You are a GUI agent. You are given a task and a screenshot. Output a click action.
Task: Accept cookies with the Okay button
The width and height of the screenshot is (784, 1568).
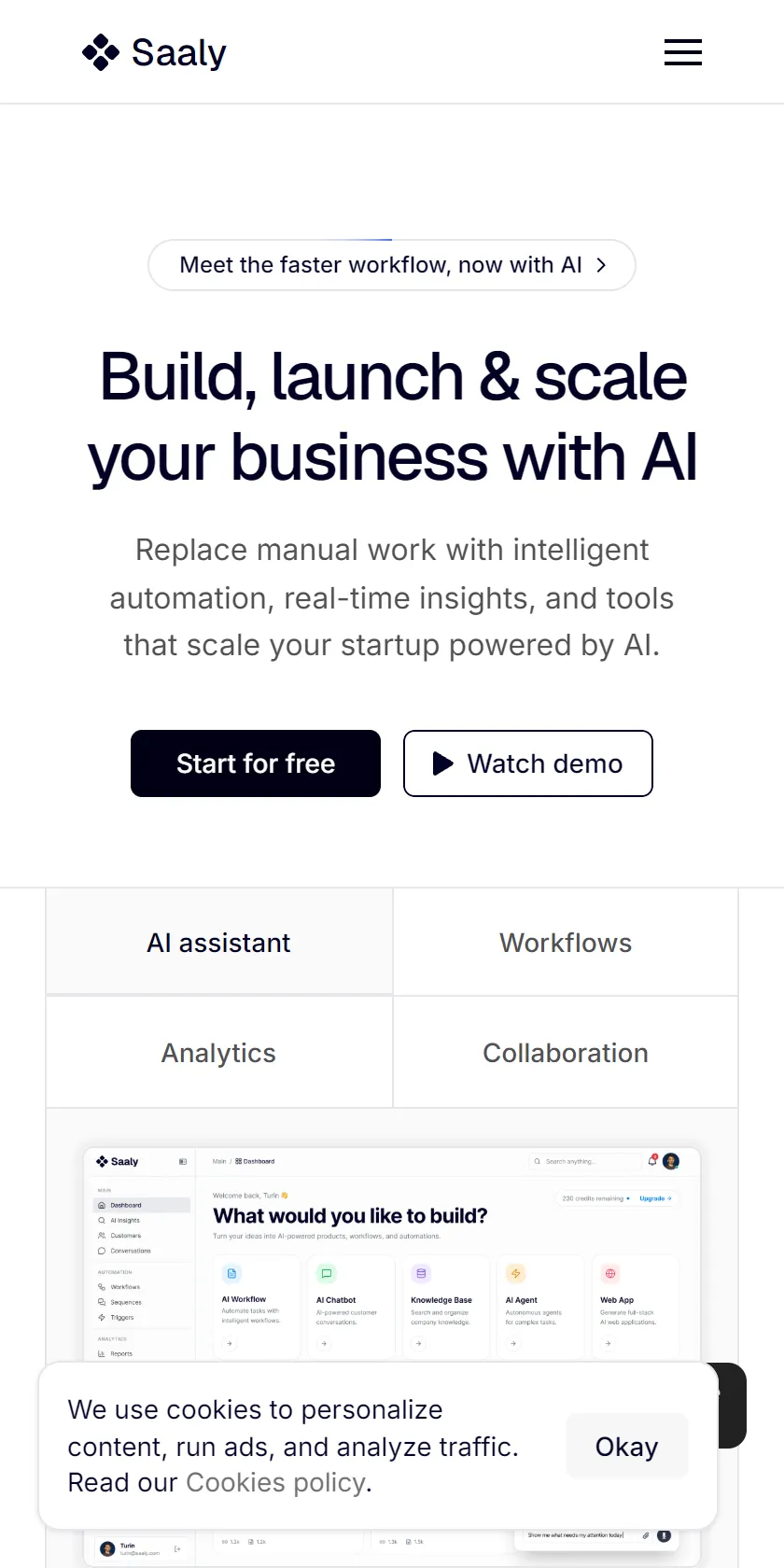click(627, 1447)
